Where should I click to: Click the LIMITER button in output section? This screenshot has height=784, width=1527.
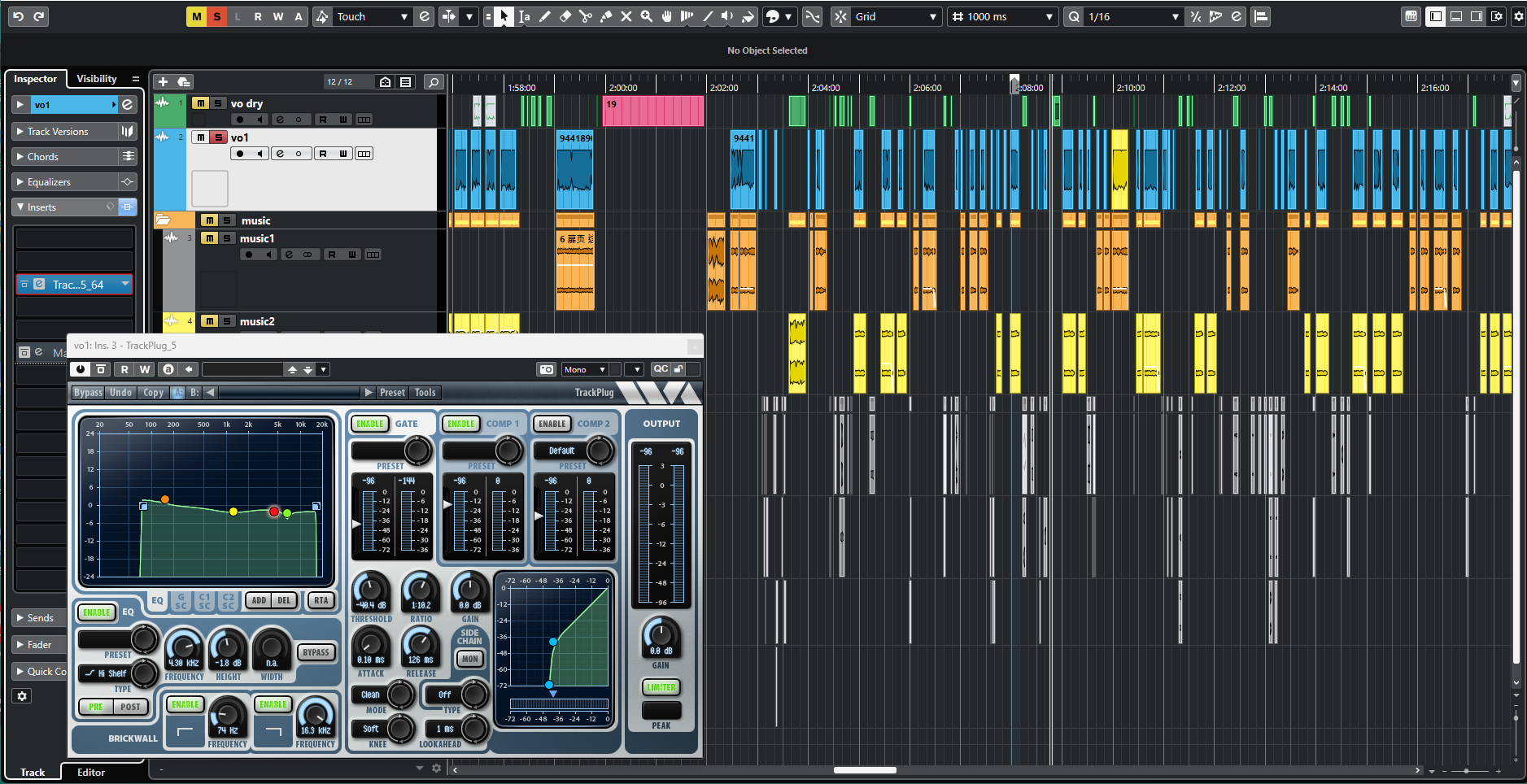(661, 687)
